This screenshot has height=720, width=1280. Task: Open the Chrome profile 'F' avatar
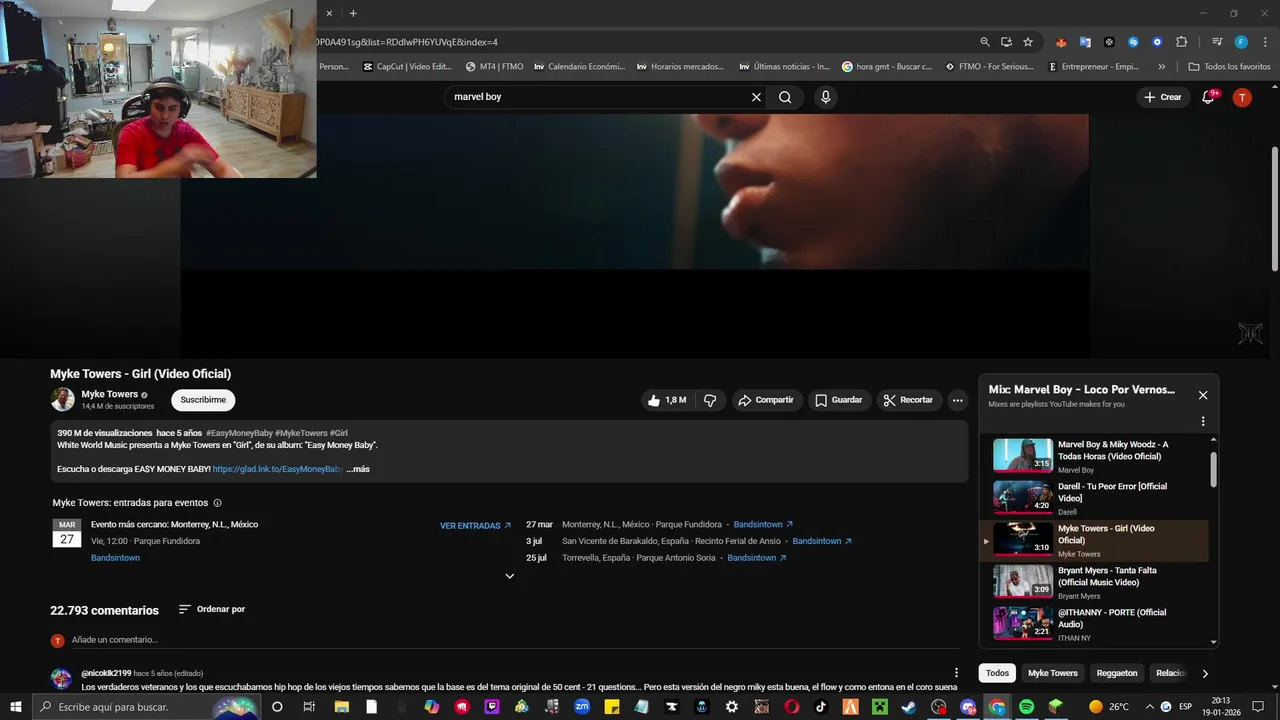point(1241,42)
